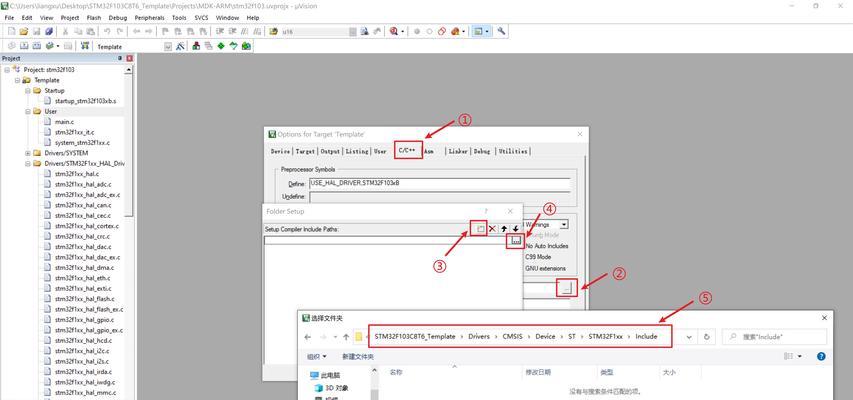Screen dimensions: 853x400
Task: Open the File menu
Action: tap(9, 17)
